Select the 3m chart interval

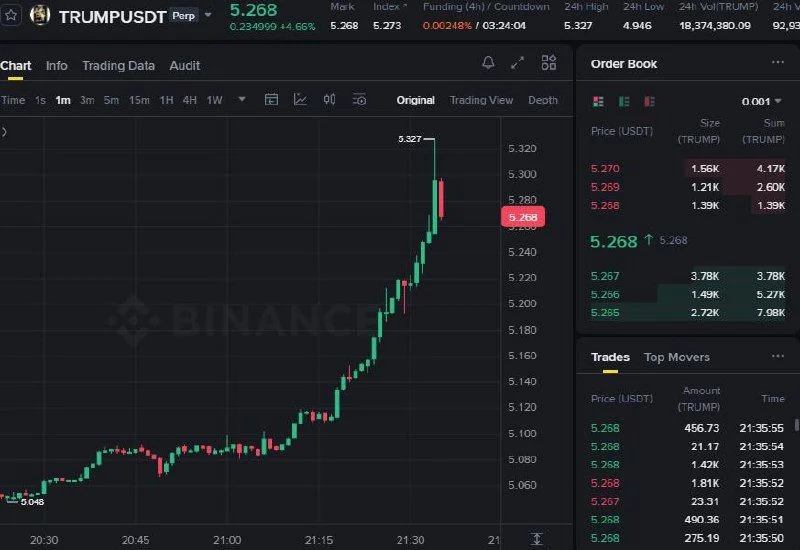(x=87, y=100)
